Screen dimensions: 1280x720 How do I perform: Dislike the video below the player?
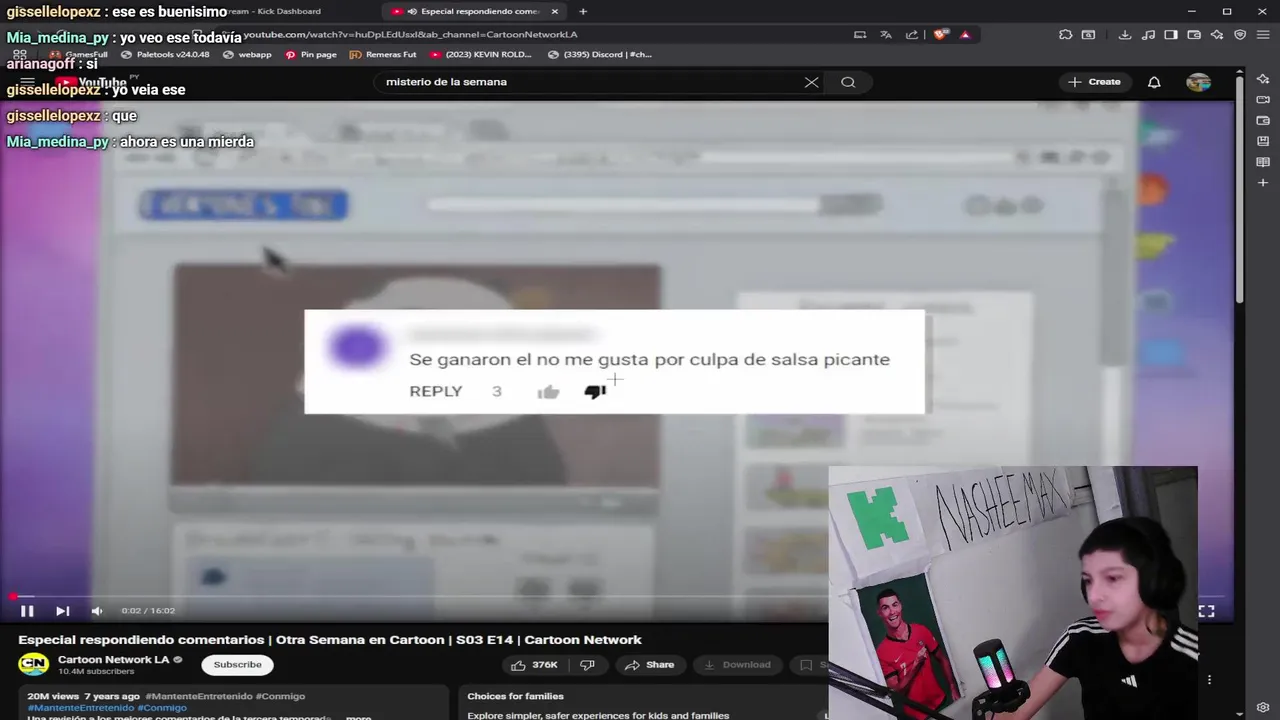pyautogui.click(x=587, y=665)
